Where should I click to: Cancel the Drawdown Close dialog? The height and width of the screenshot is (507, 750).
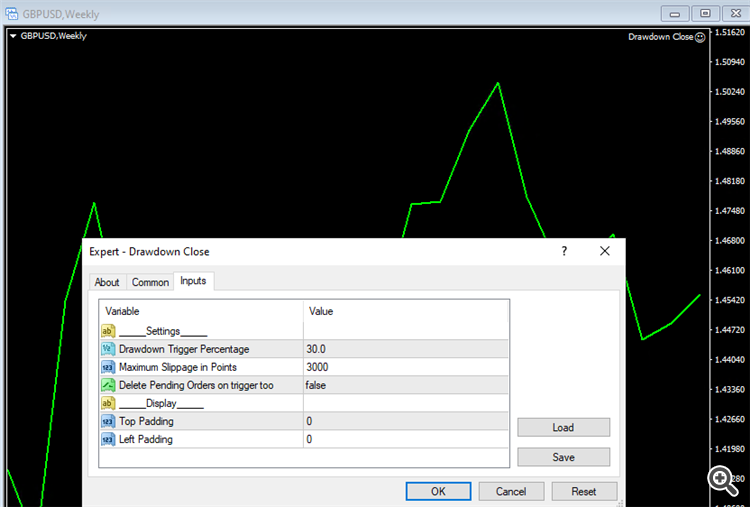tap(511, 491)
